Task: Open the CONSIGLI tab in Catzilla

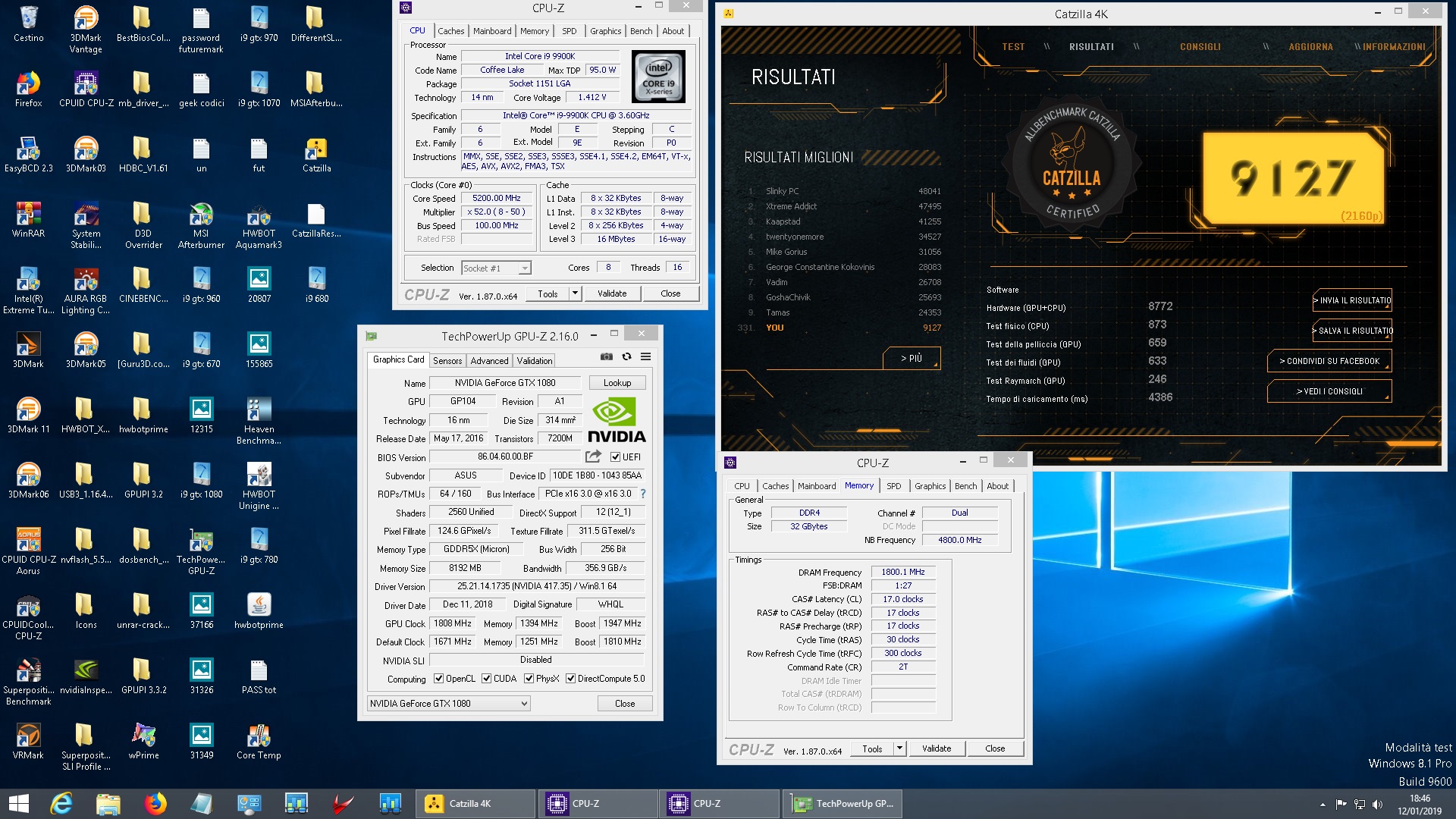Action: point(1200,47)
